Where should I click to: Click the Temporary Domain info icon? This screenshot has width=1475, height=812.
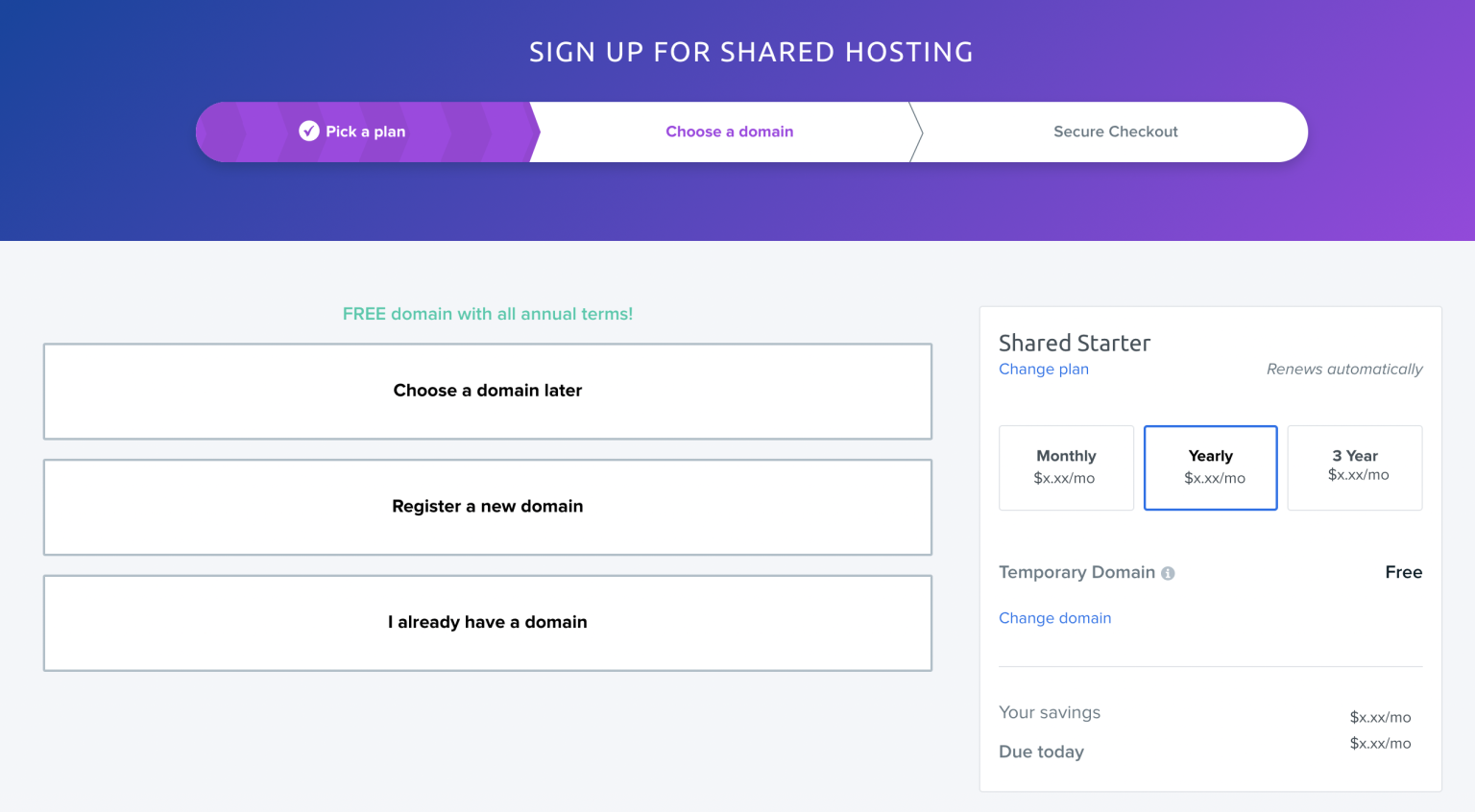pos(1168,573)
